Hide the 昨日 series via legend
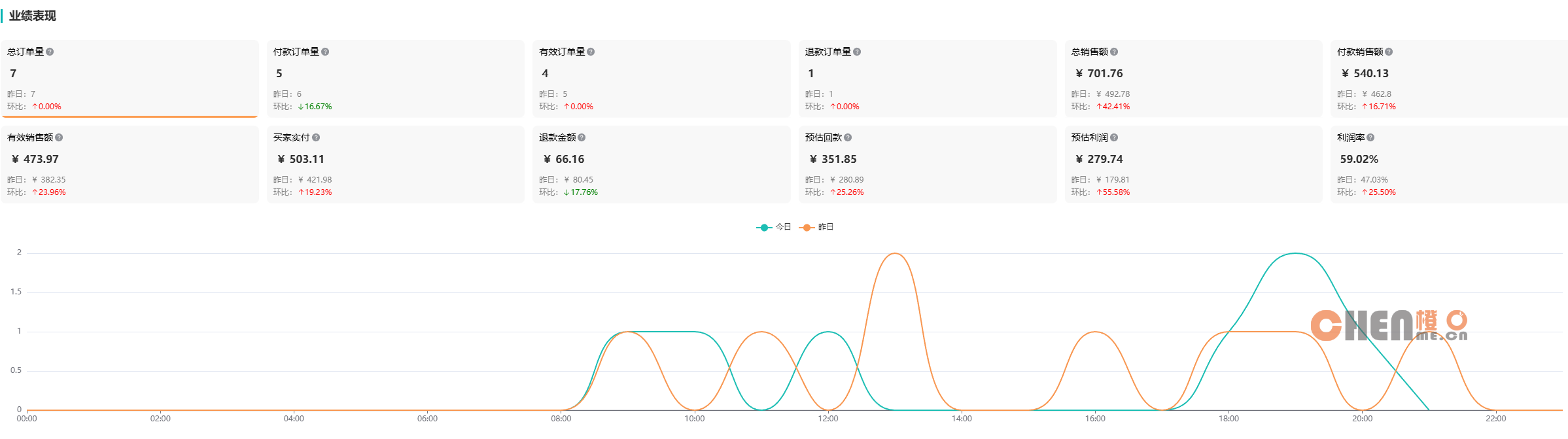 pyautogui.click(x=817, y=227)
